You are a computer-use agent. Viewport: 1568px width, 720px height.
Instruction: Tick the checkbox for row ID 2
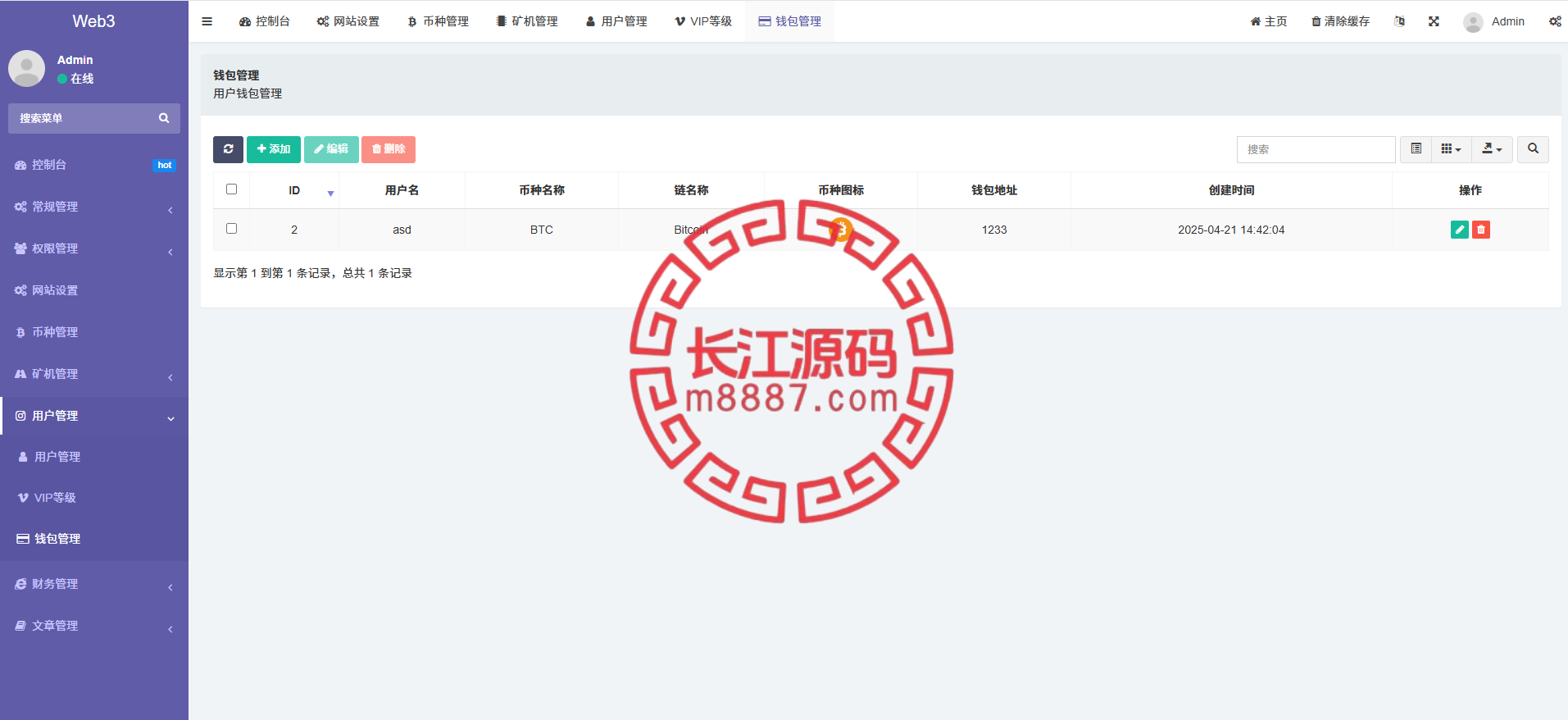(x=231, y=229)
